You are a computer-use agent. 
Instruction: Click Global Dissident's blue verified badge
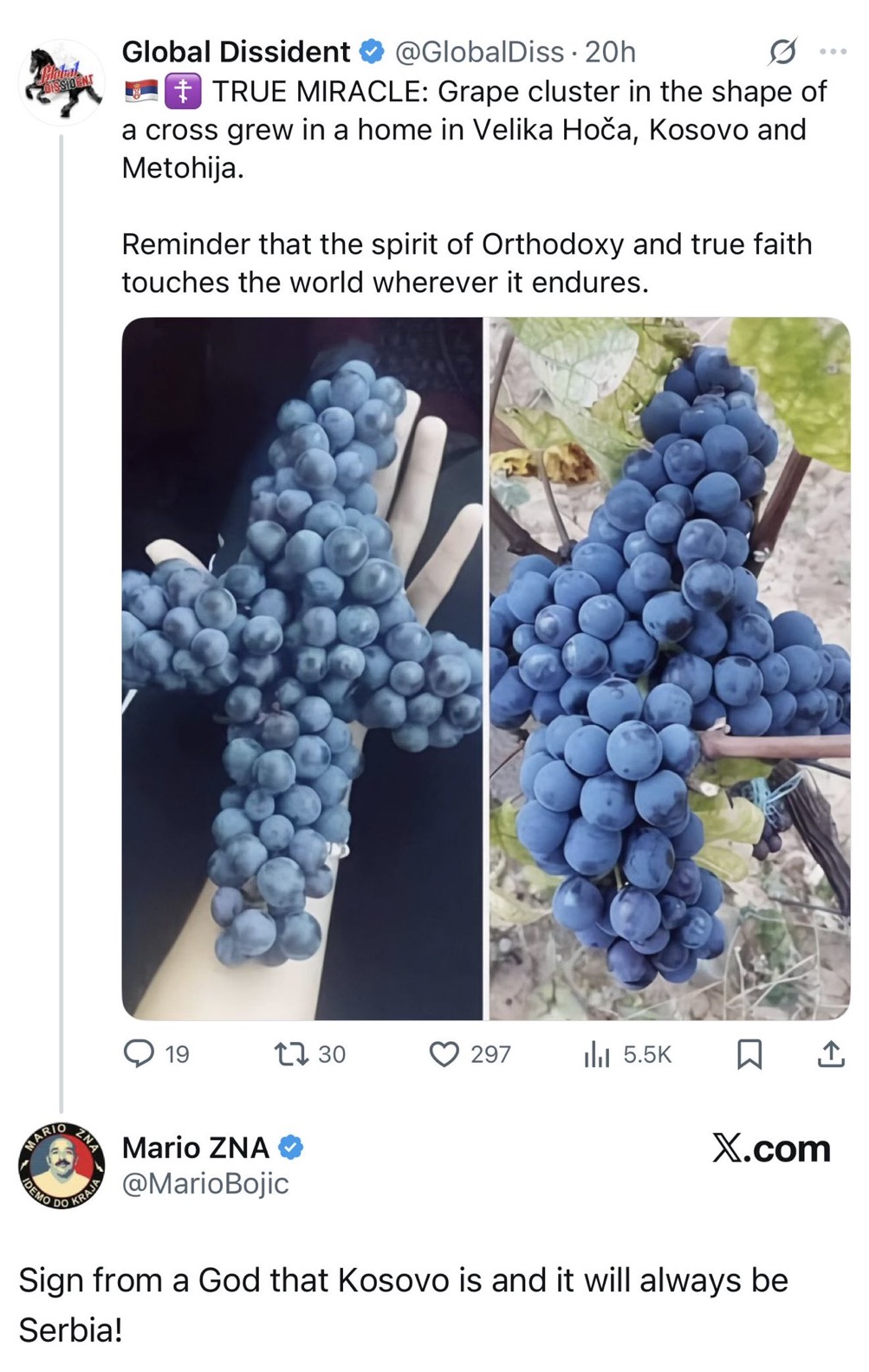click(x=372, y=52)
